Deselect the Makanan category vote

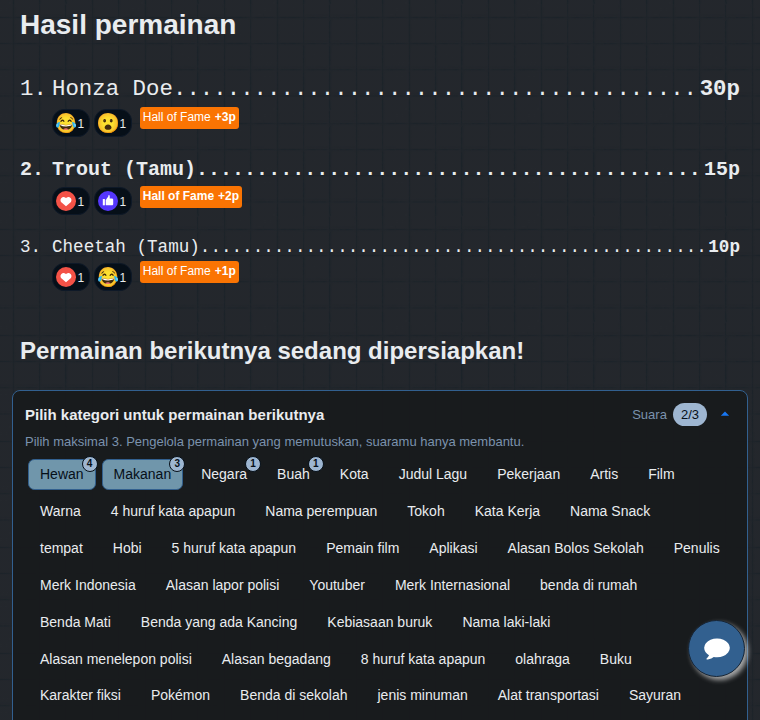click(x=142, y=474)
